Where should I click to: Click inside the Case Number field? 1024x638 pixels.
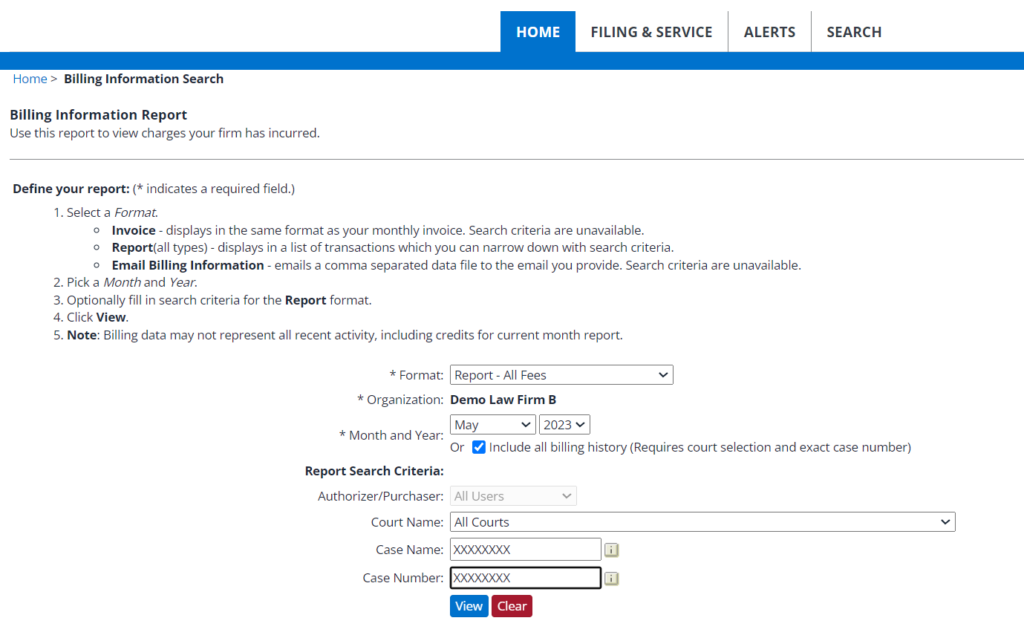pos(525,578)
